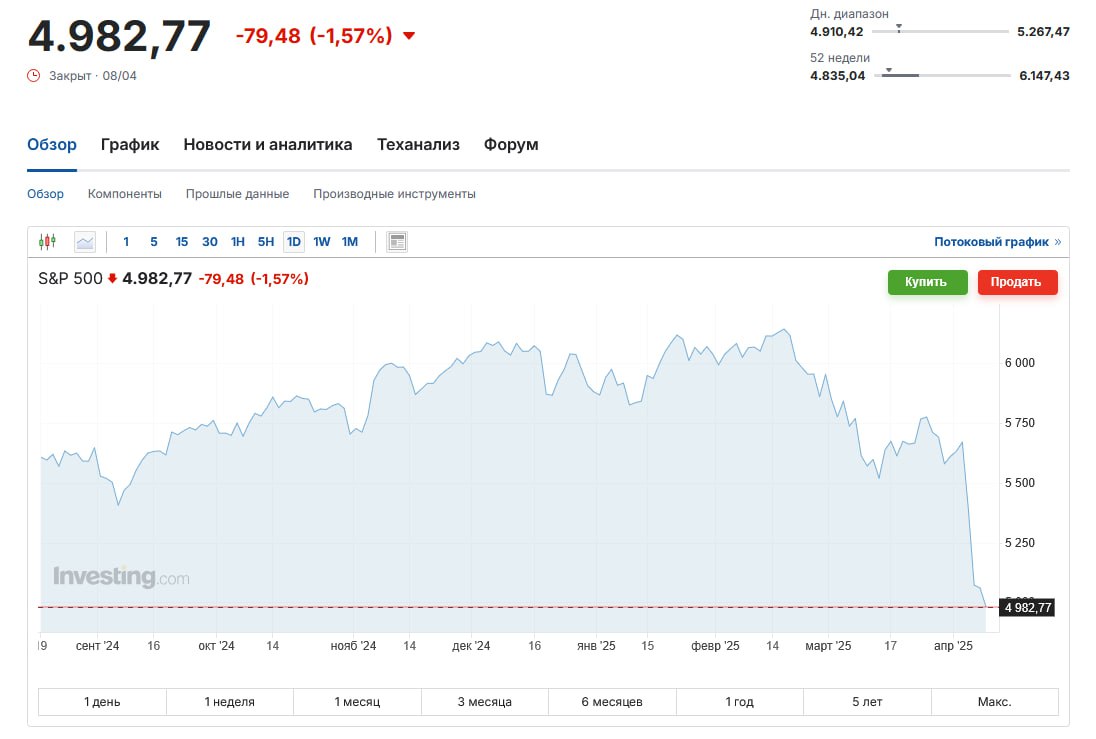Screen dimensions: 1096x739
Task: Open the Потоковый график link
Action: (997, 242)
